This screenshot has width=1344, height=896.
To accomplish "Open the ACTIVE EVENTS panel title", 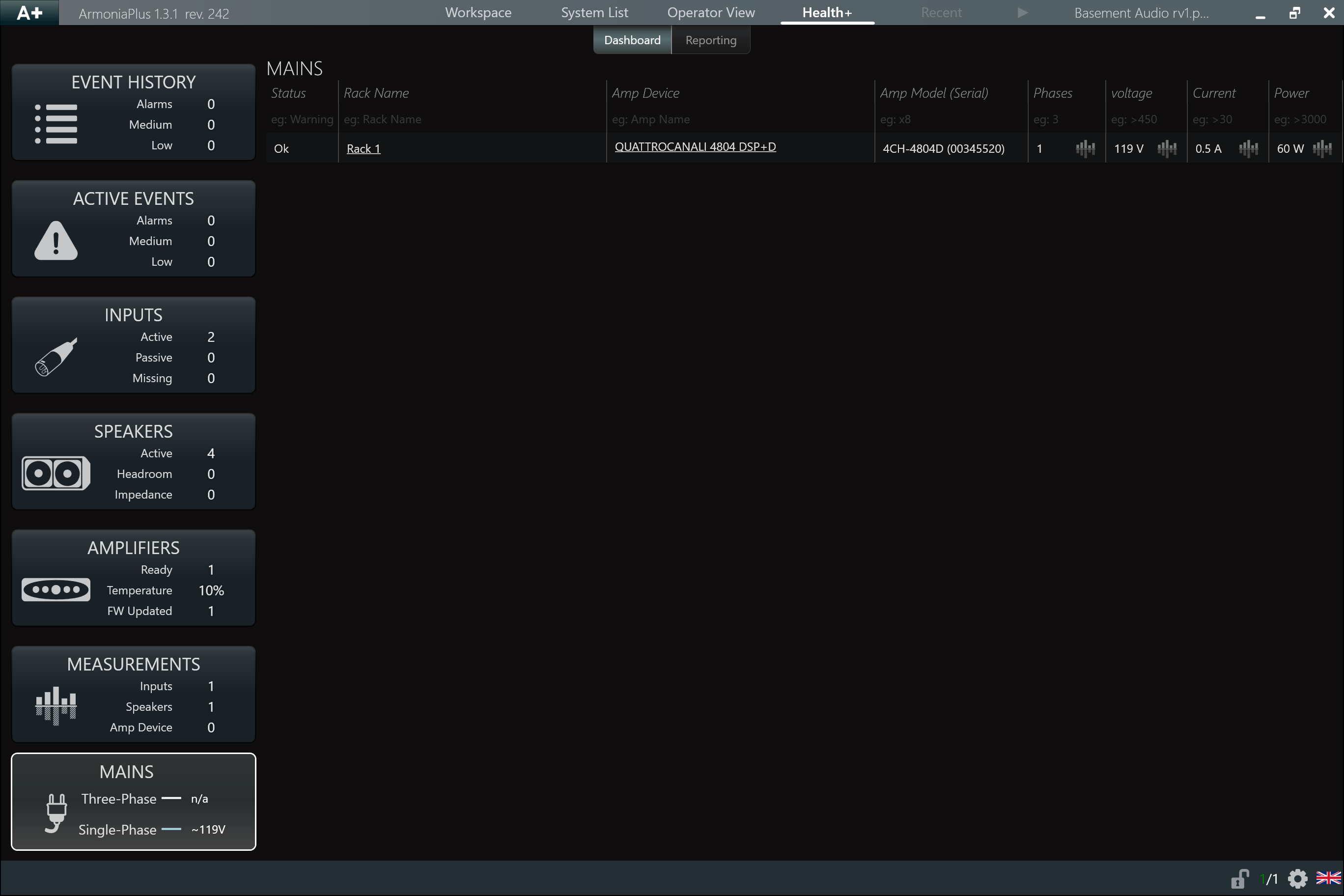I will tap(133, 199).
